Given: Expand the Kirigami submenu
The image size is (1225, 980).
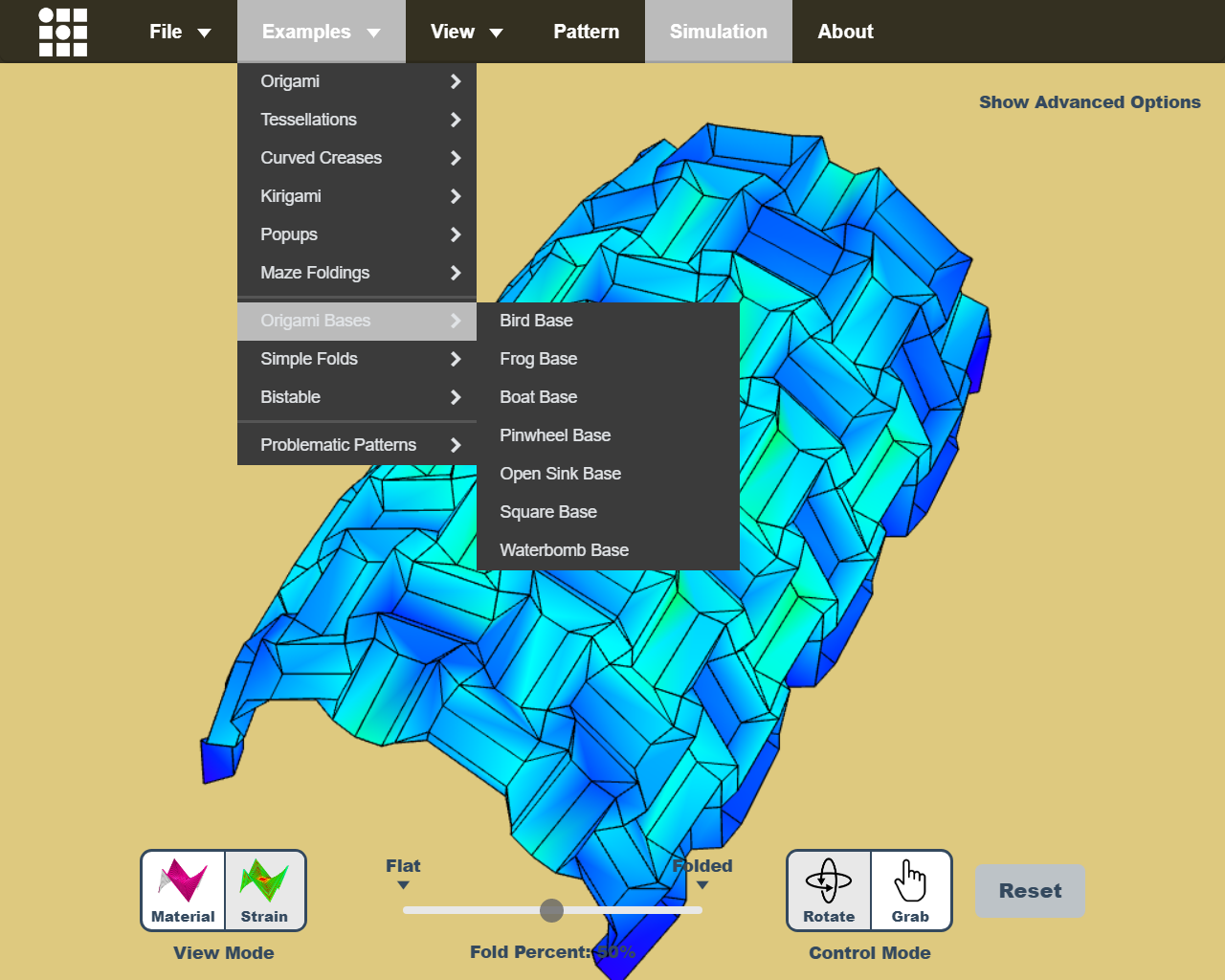Looking at the screenshot, I should pos(356,196).
